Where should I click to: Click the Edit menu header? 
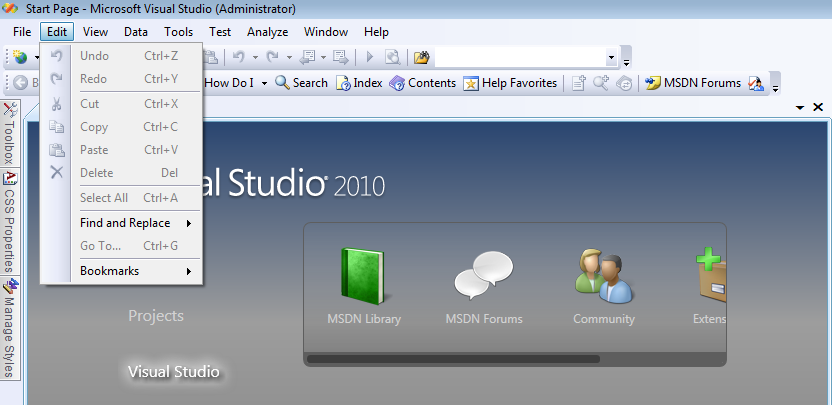coord(57,32)
